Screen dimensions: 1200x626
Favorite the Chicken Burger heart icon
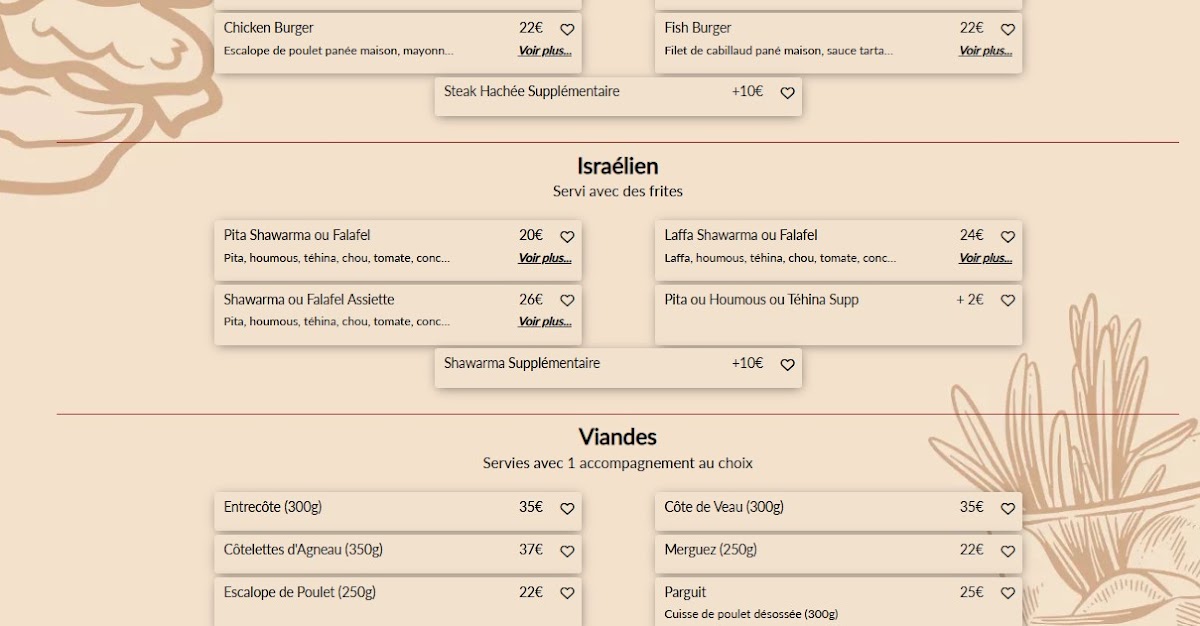point(567,30)
